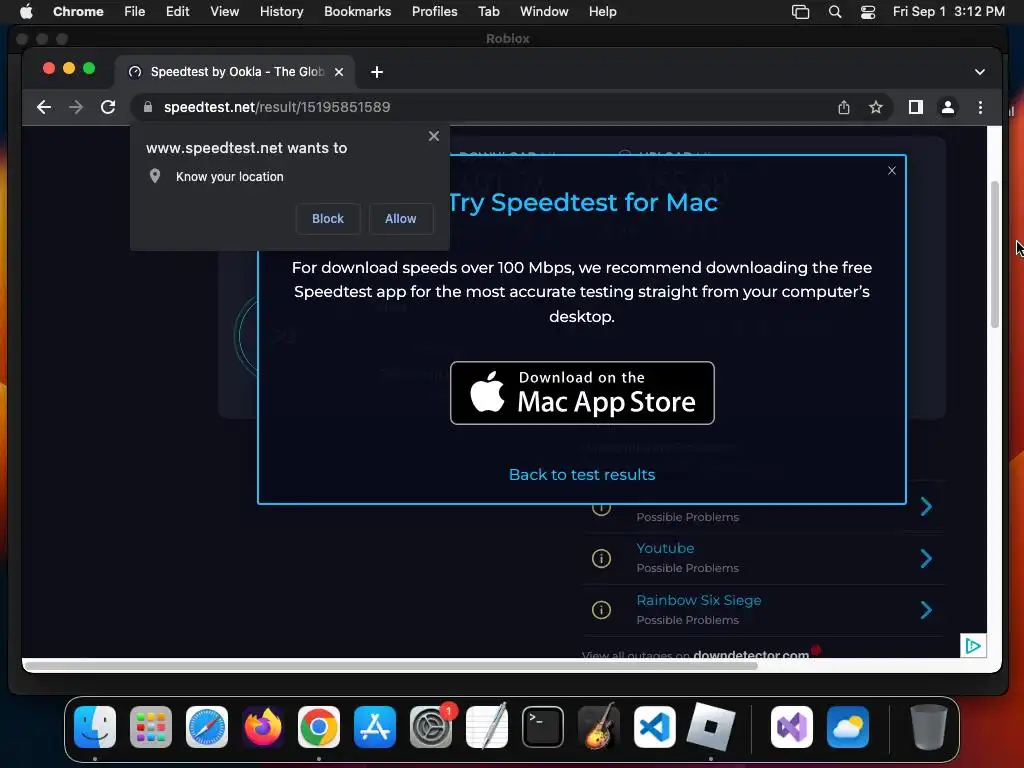Bookmark this page with star icon

pyautogui.click(x=876, y=107)
